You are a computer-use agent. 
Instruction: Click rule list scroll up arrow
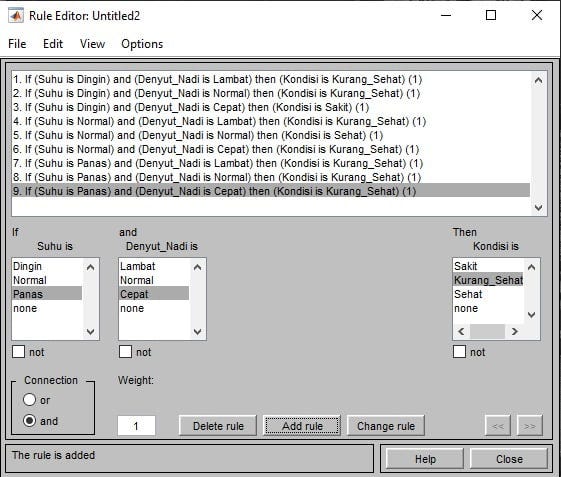point(538,80)
